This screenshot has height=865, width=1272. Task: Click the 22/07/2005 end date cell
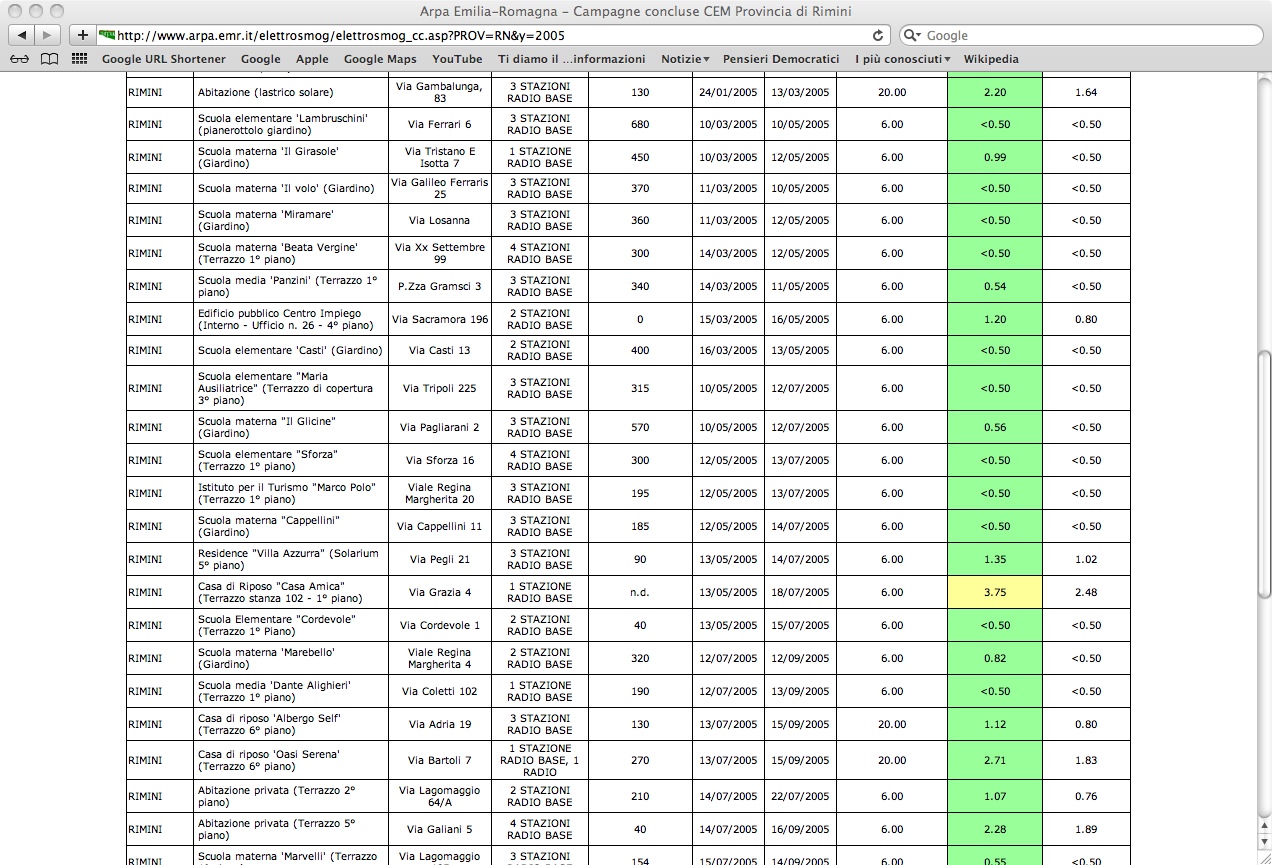pos(800,796)
